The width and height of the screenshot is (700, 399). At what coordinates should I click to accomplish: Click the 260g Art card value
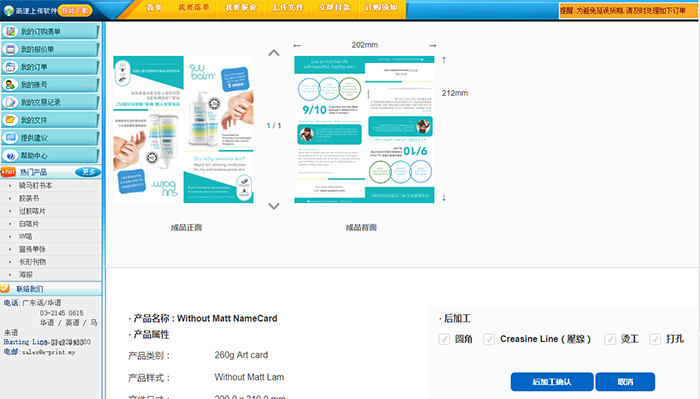pyautogui.click(x=241, y=355)
